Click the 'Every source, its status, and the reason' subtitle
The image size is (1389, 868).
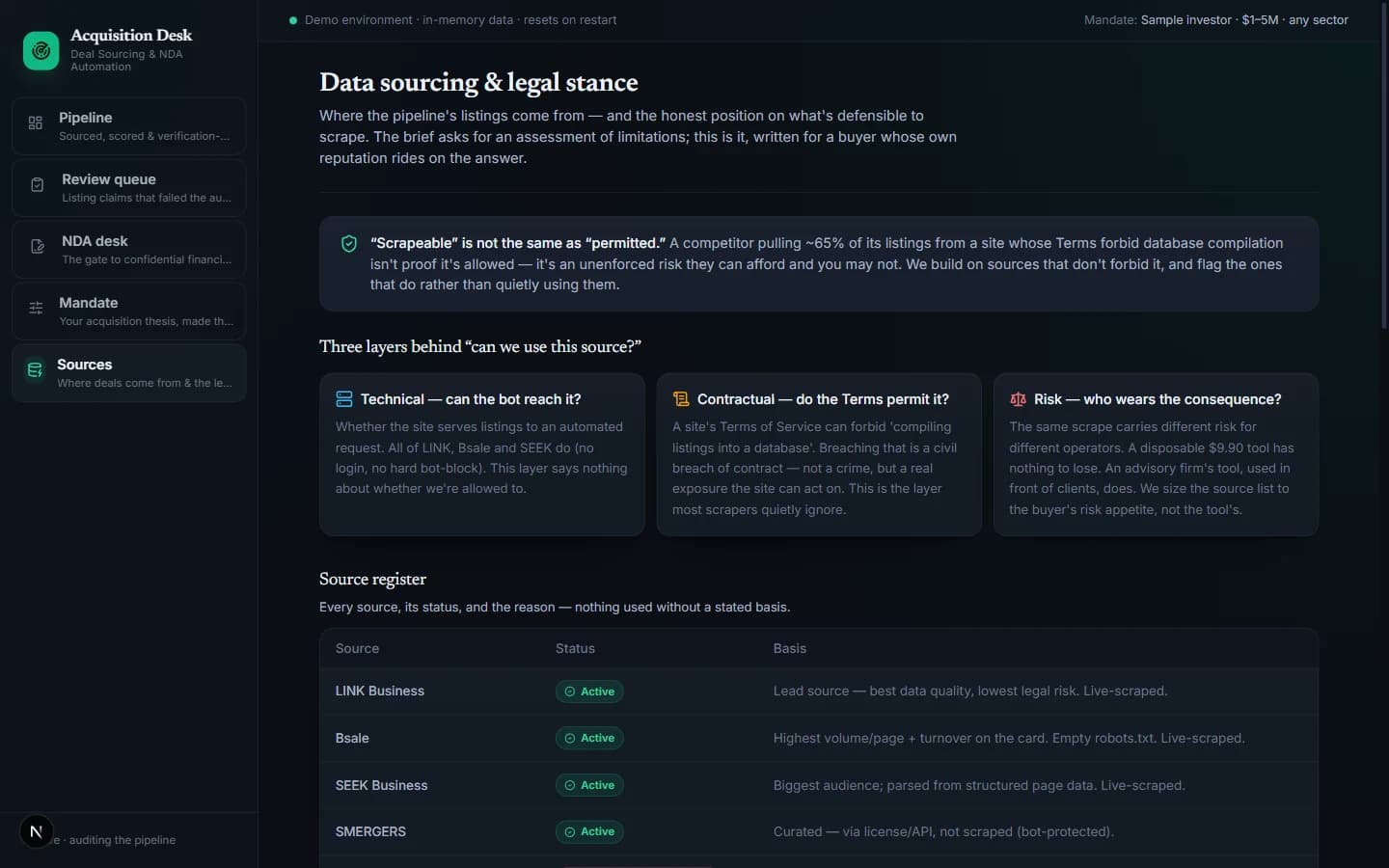point(555,608)
